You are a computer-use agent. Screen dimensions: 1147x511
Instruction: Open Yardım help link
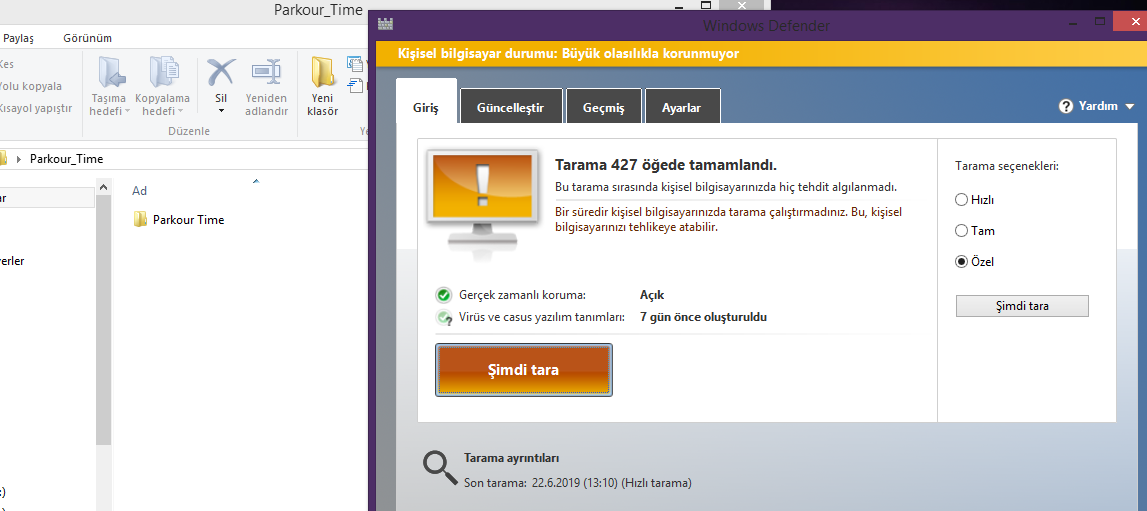pyautogui.click(x=1098, y=106)
